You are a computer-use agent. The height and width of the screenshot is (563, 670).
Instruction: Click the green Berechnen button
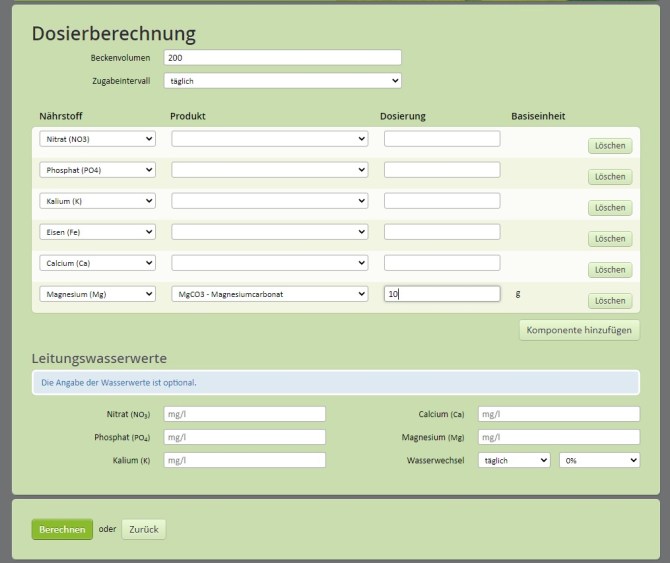(62, 530)
